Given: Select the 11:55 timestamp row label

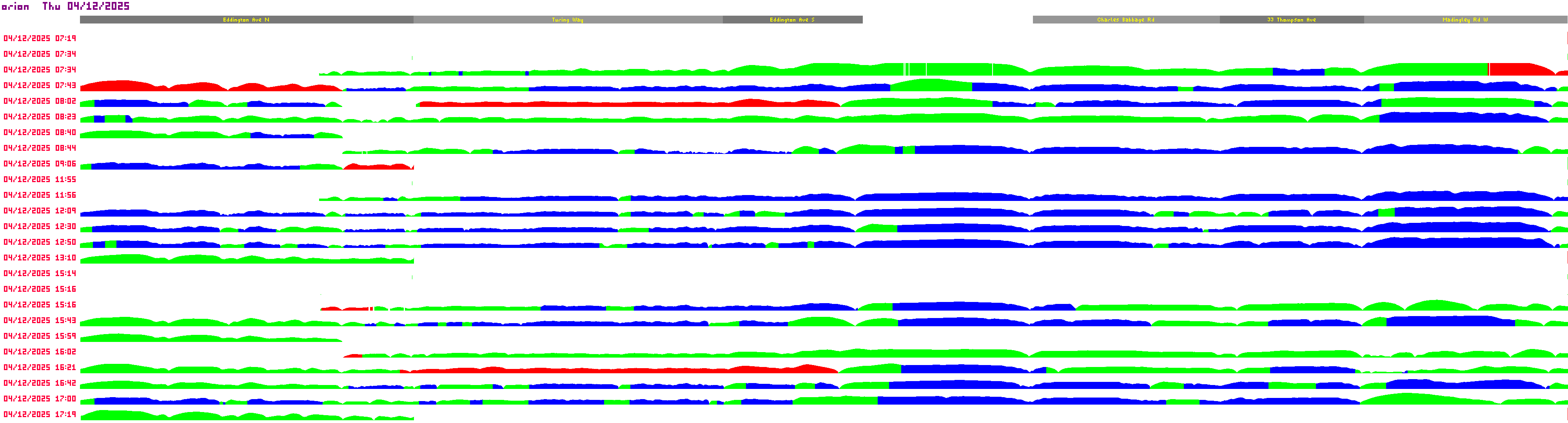Looking at the screenshot, I should point(40,179).
